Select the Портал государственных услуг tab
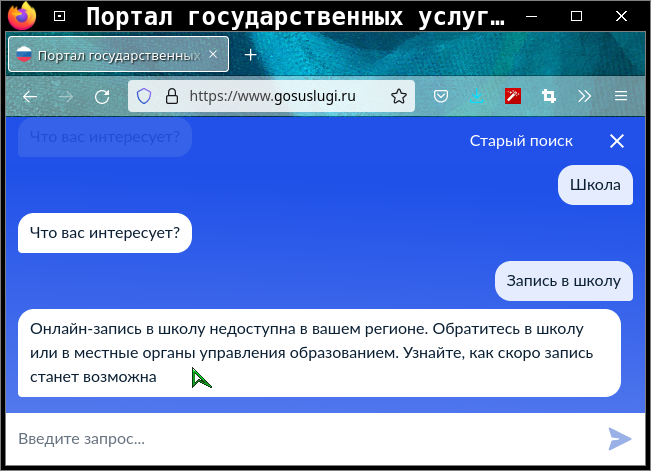This screenshot has height=471, width=651. click(118, 54)
